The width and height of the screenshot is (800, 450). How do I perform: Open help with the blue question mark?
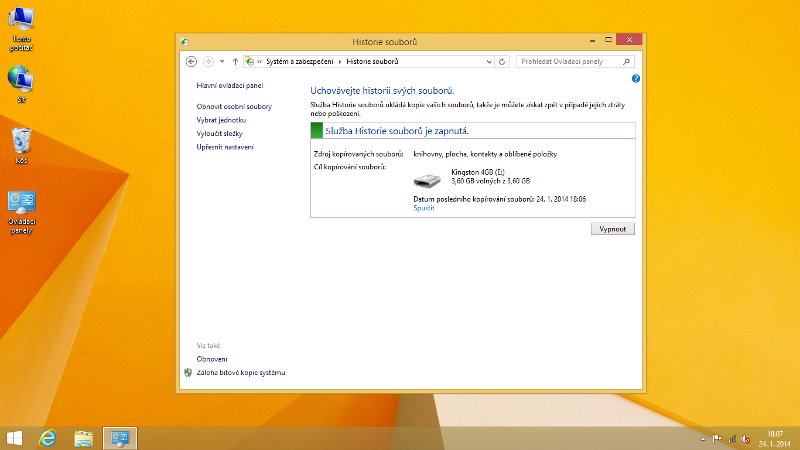tap(636, 78)
